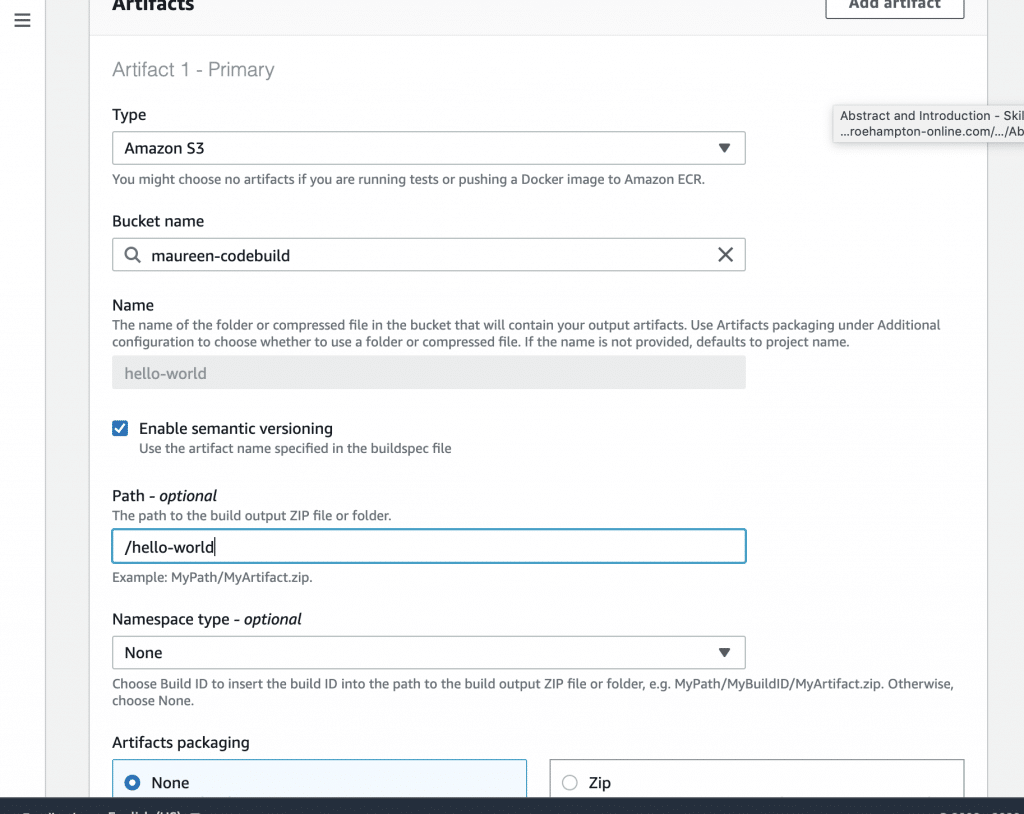Image resolution: width=1024 pixels, height=814 pixels.
Task: Select the Zip artifacts packaging radio button
Action: pyautogui.click(x=570, y=783)
